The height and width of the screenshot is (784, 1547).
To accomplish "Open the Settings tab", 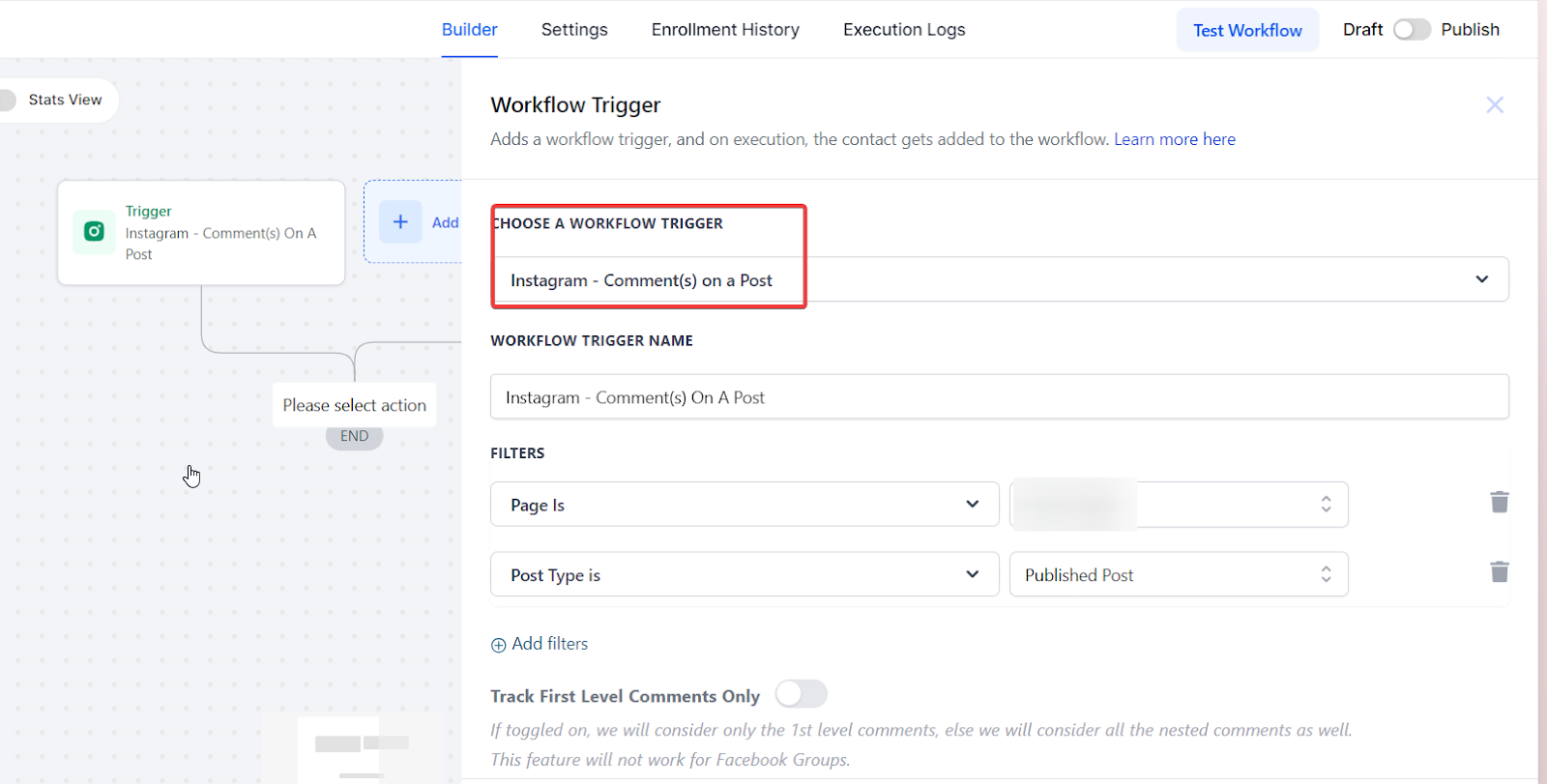I will [x=574, y=30].
